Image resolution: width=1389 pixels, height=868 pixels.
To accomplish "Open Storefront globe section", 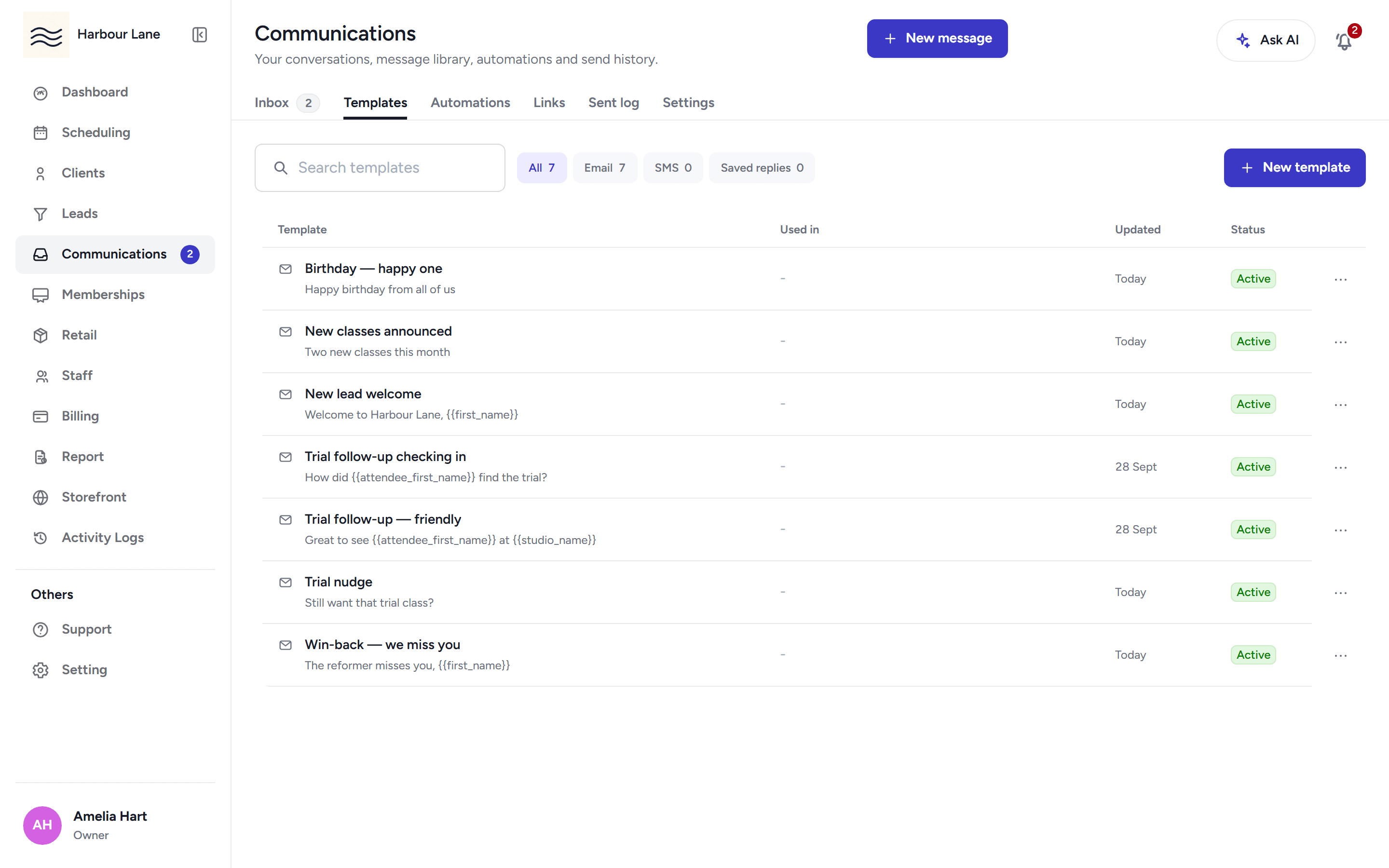I will point(115,497).
